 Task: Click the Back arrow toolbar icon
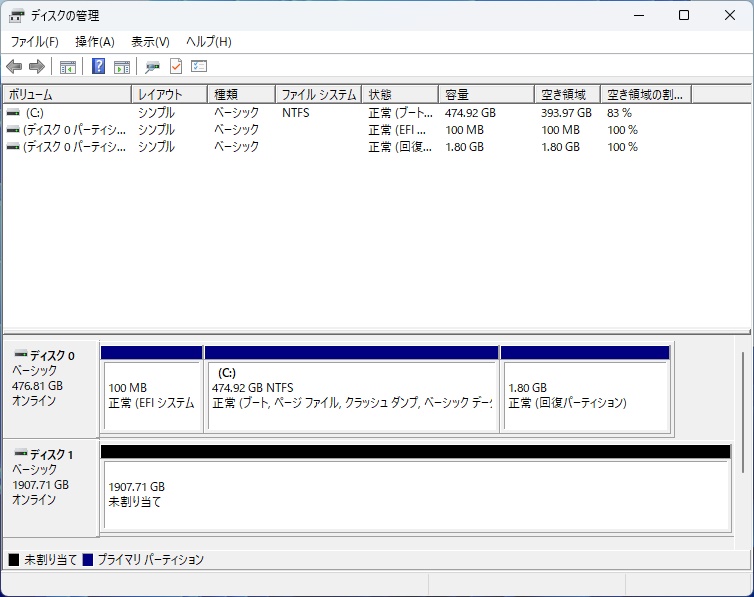pyautogui.click(x=14, y=67)
